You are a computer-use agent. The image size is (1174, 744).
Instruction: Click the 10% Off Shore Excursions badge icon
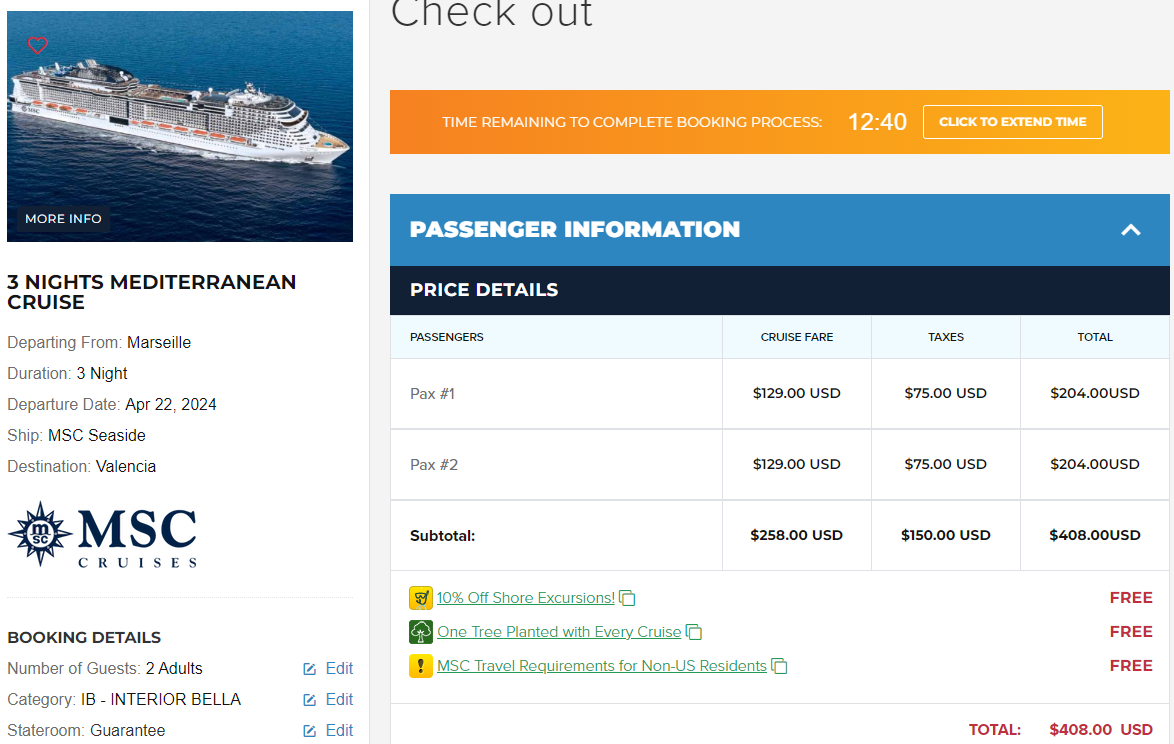(x=421, y=598)
